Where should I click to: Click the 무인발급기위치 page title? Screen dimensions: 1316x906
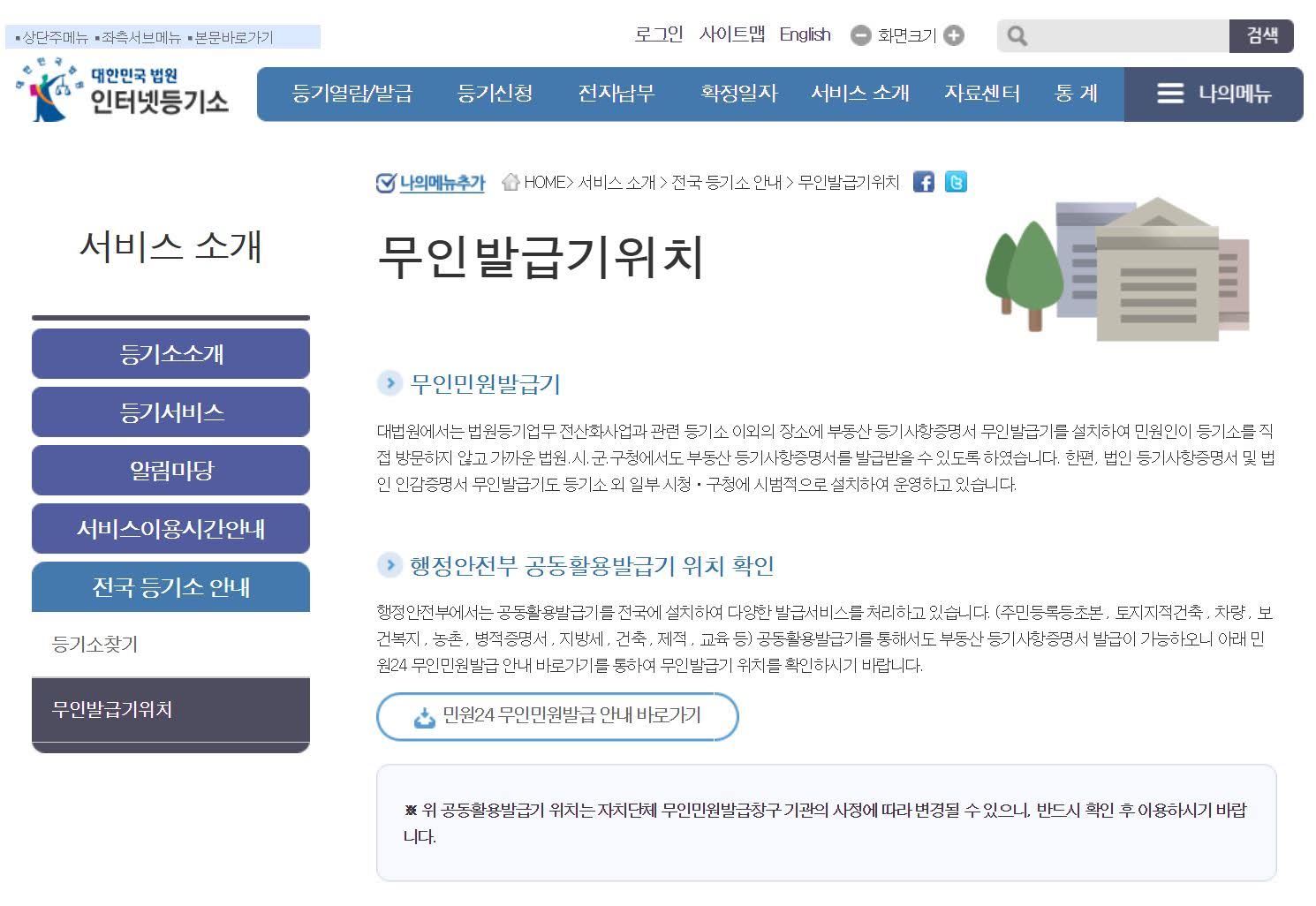[541, 257]
